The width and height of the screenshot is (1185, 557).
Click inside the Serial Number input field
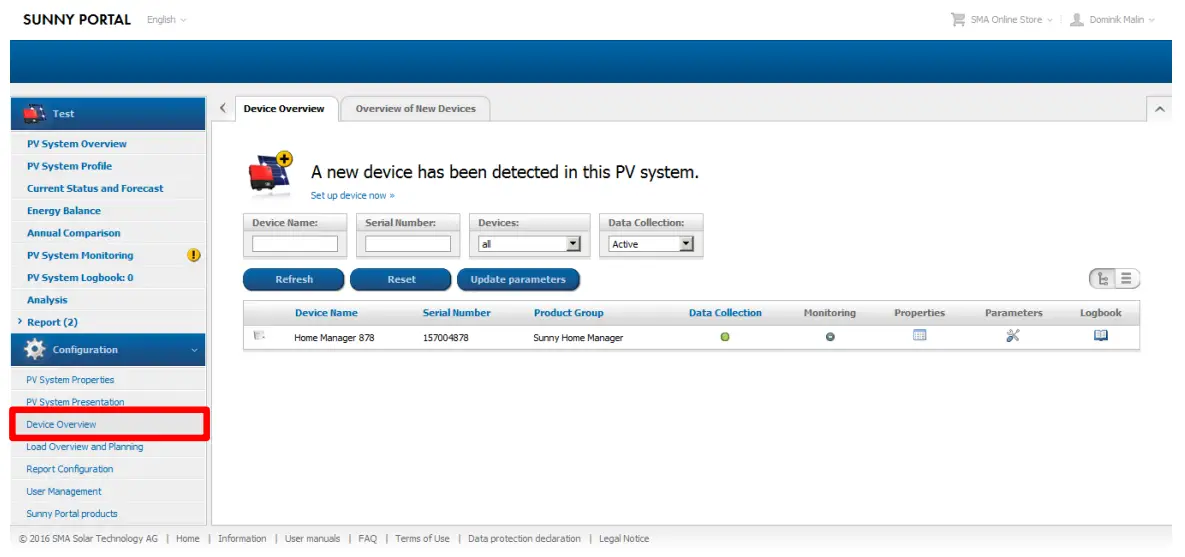click(408, 244)
